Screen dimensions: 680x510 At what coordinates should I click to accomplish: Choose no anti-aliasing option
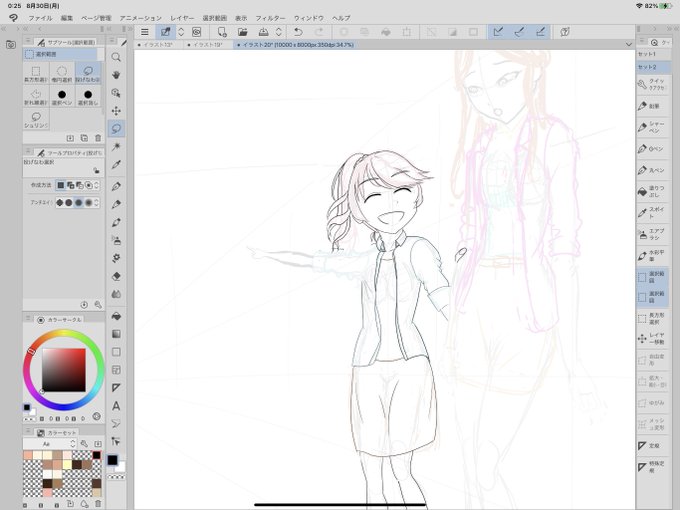point(59,203)
